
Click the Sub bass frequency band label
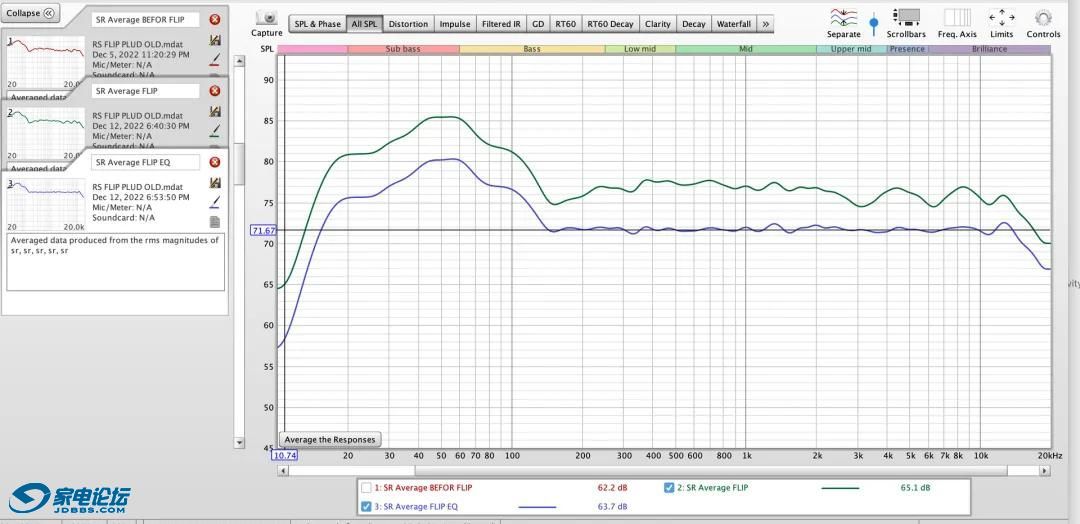point(403,50)
